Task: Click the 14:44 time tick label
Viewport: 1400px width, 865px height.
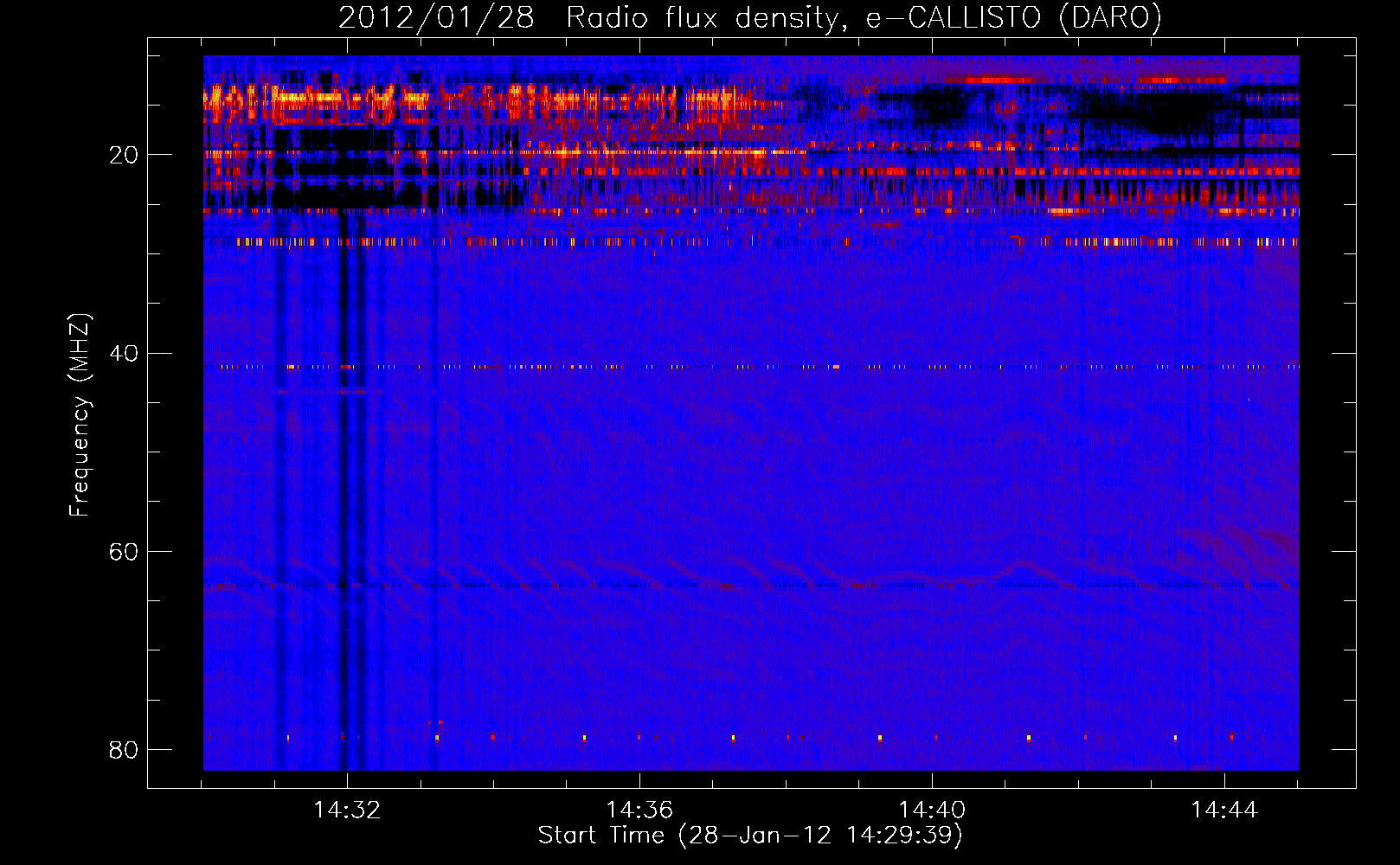Action: pyautogui.click(x=1224, y=811)
